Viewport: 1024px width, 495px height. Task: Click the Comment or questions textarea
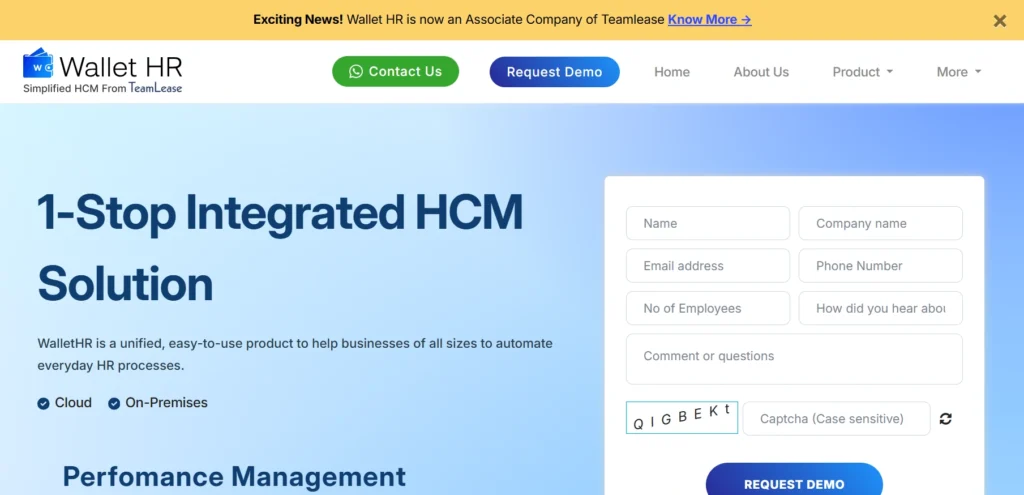pyautogui.click(x=794, y=359)
